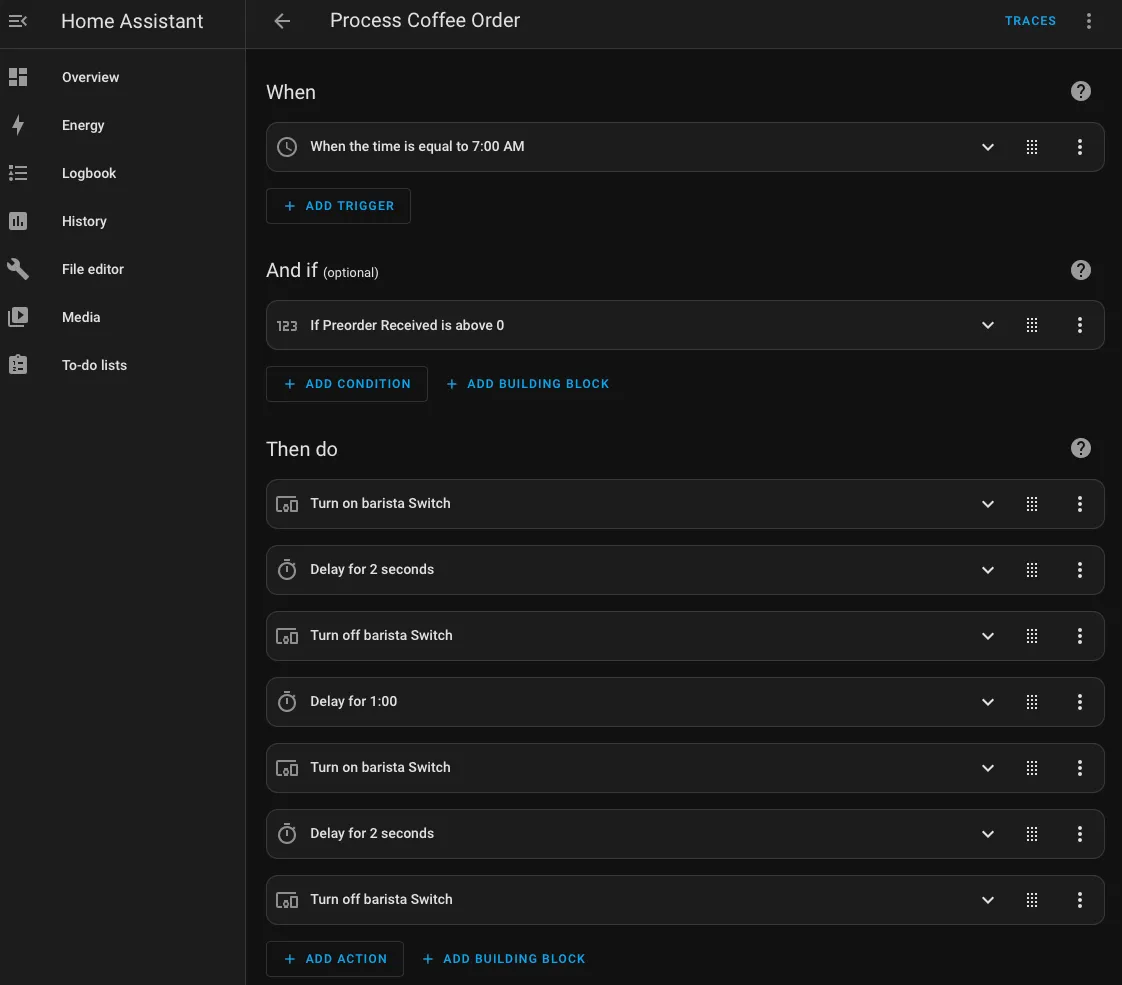Collapse the sidebar with the hamburger icon
The width and height of the screenshot is (1122, 985).
point(18,21)
